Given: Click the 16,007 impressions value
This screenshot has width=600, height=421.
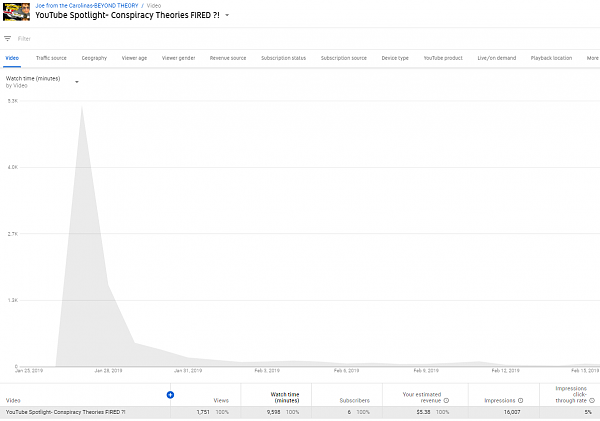Looking at the screenshot, I should point(512,412).
